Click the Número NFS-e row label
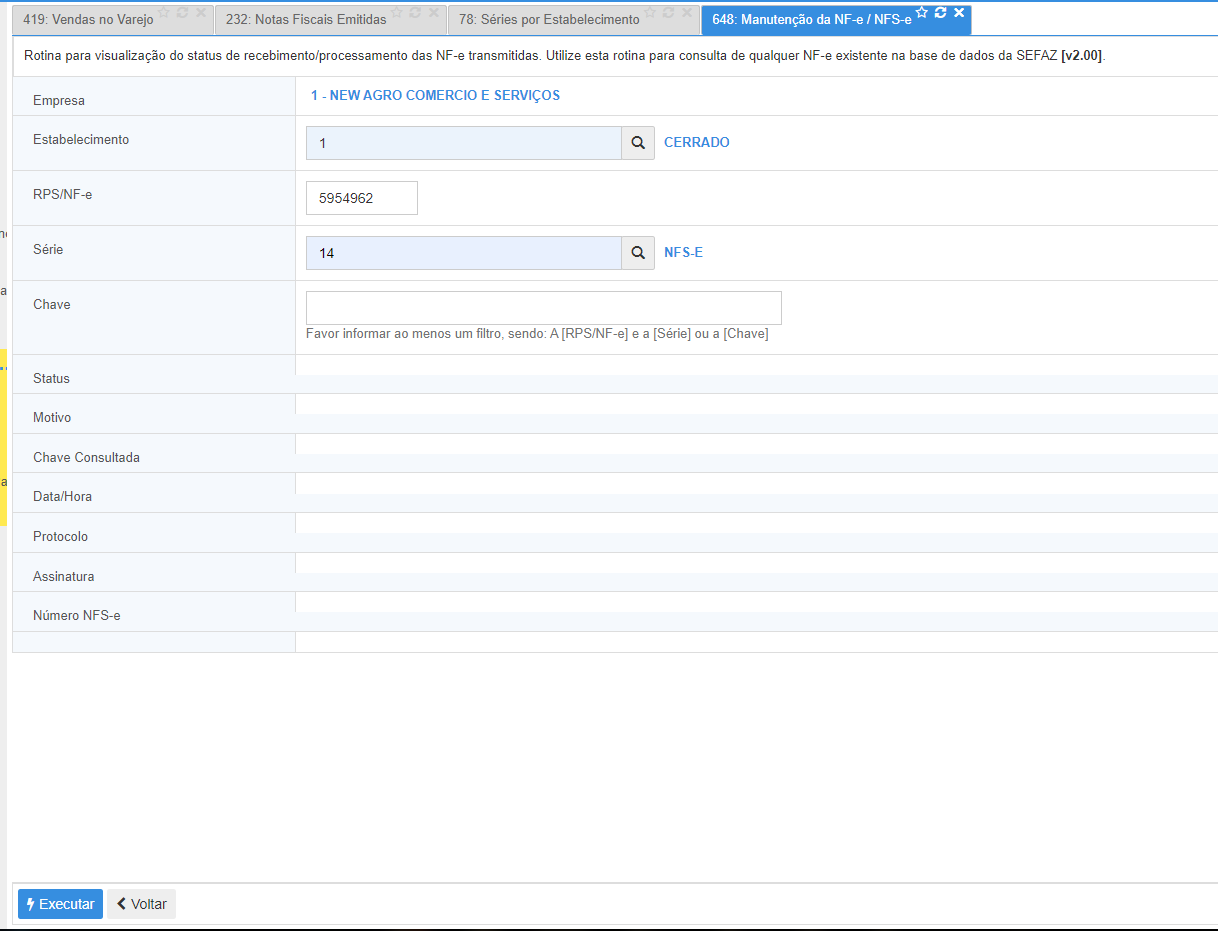The width and height of the screenshot is (1218, 931). [x=77, y=616]
